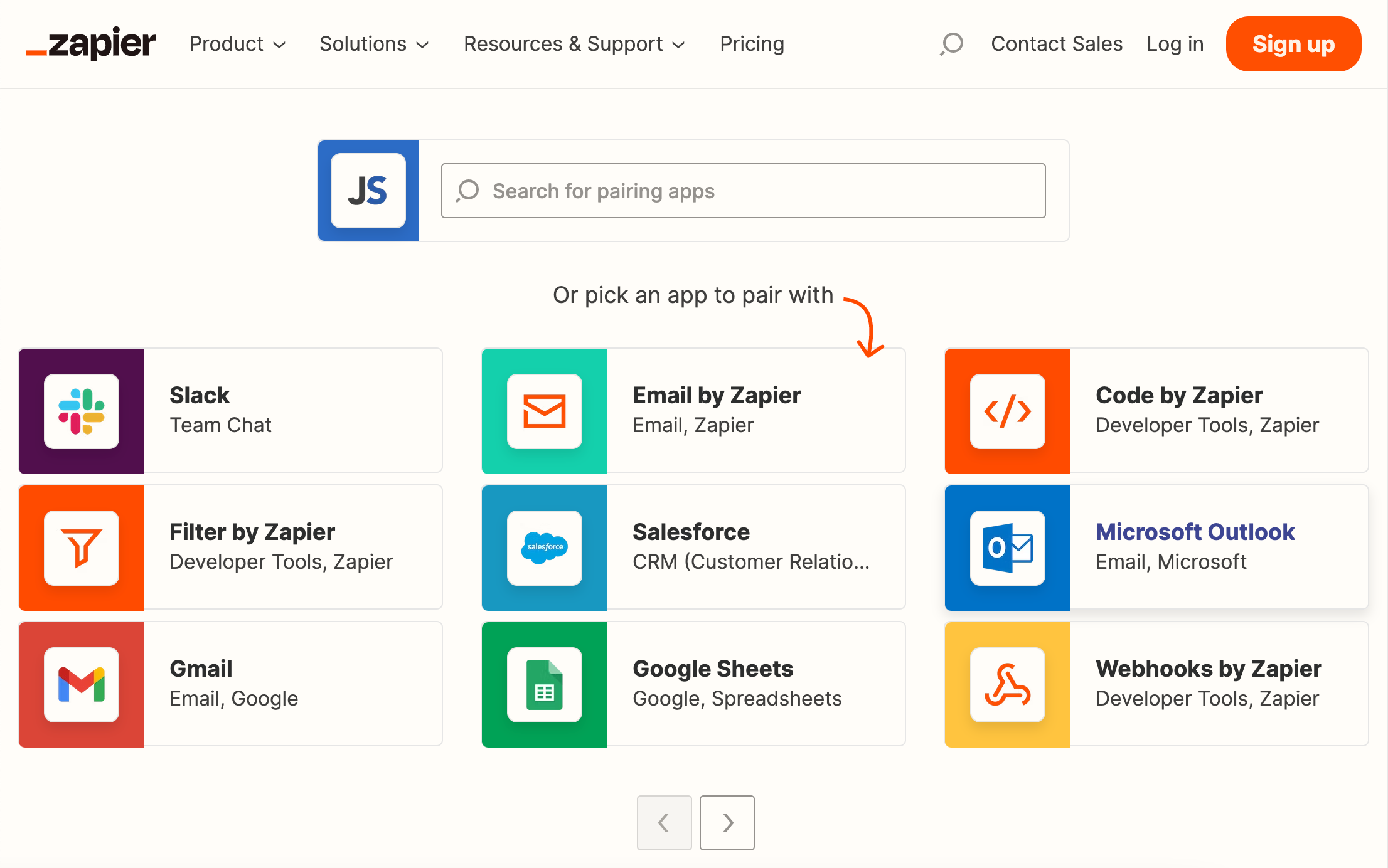Open Contact Sales link

1057,44
